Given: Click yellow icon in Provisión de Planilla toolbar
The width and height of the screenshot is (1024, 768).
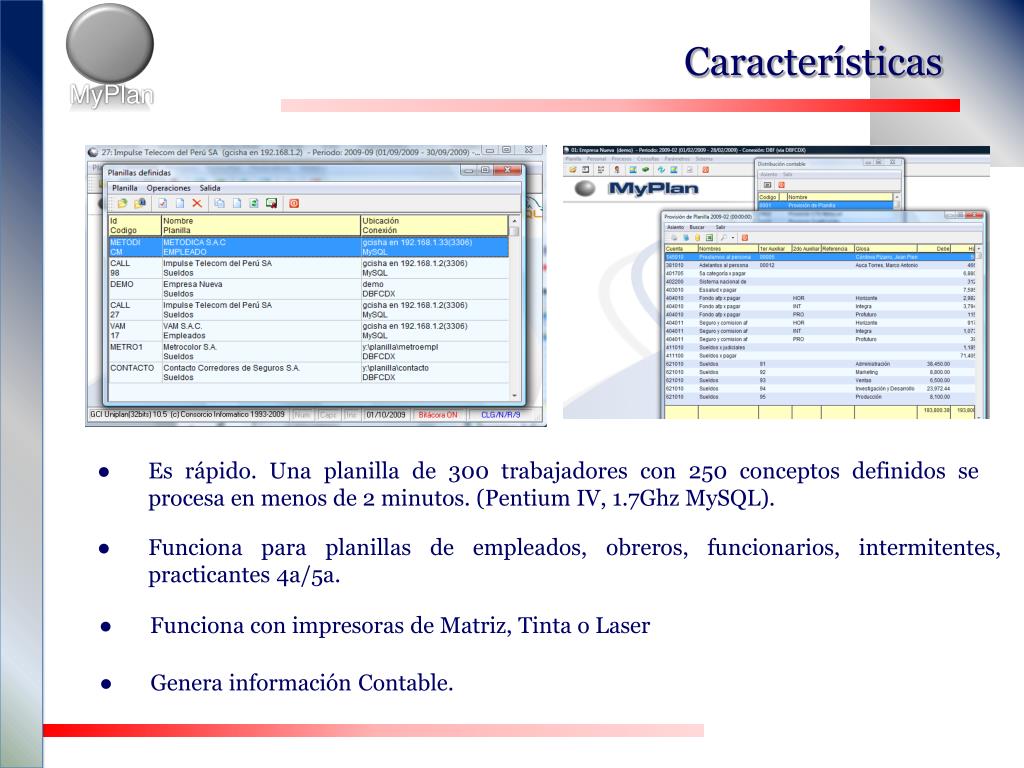Looking at the screenshot, I should click(x=697, y=238).
